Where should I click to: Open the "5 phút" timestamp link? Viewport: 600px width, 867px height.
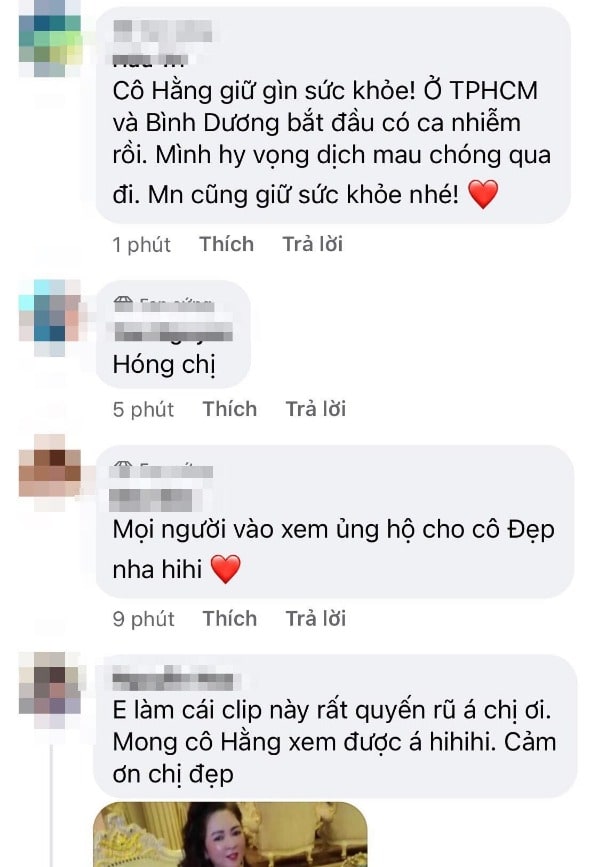tap(143, 409)
